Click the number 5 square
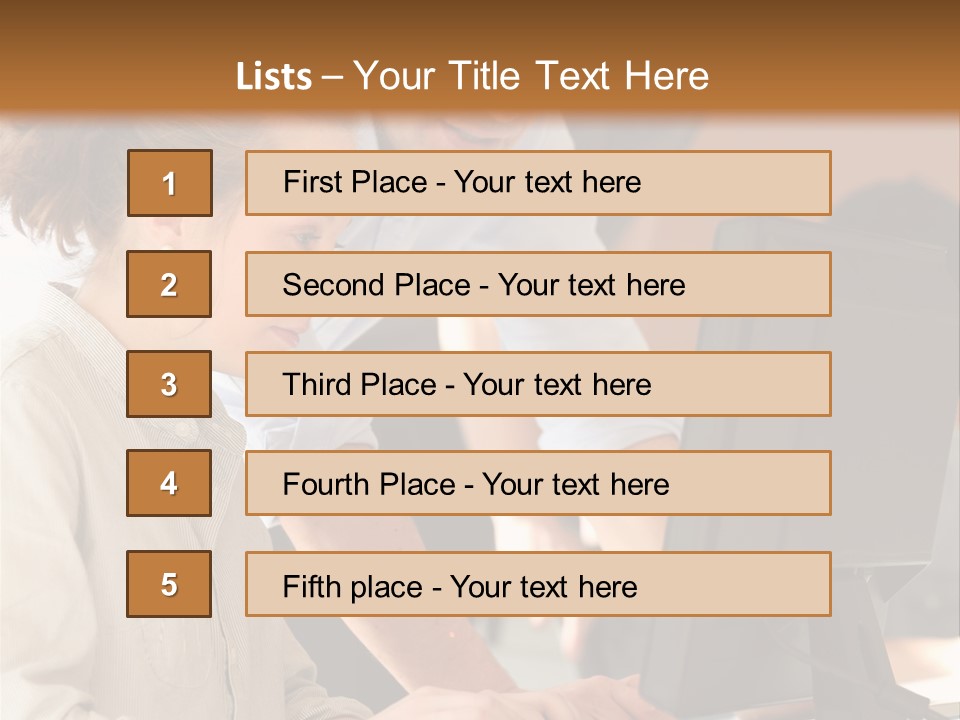The width and height of the screenshot is (960, 720). click(x=169, y=584)
